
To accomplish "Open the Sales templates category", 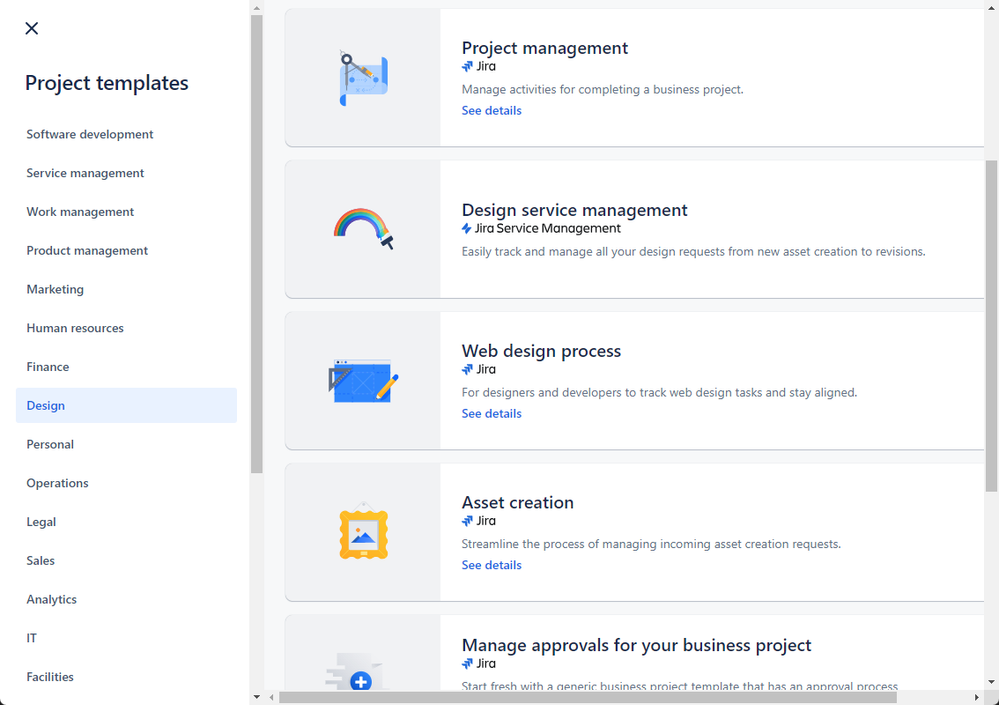I will (x=126, y=561).
